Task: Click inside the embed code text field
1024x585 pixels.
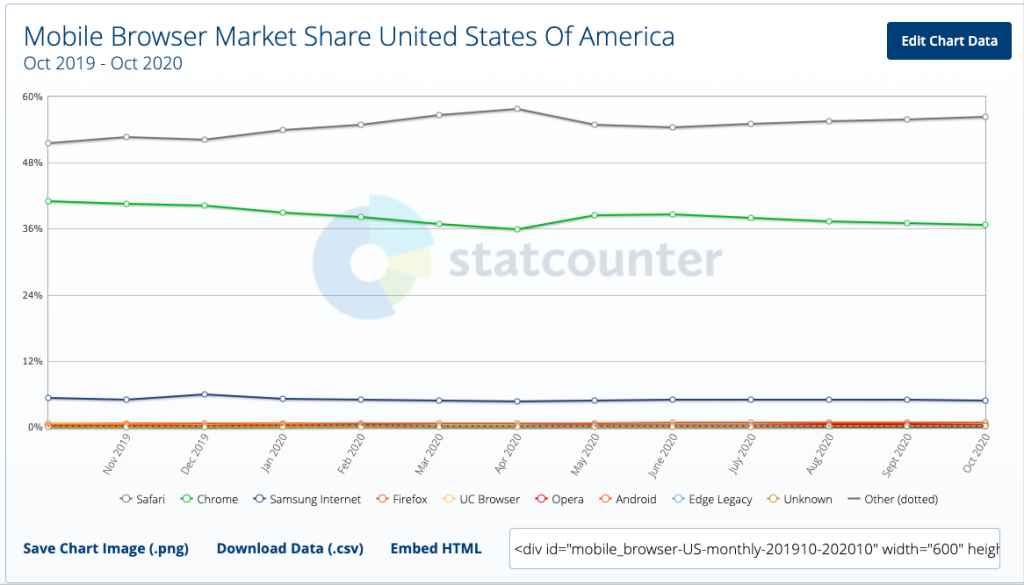Action: pos(754,548)
